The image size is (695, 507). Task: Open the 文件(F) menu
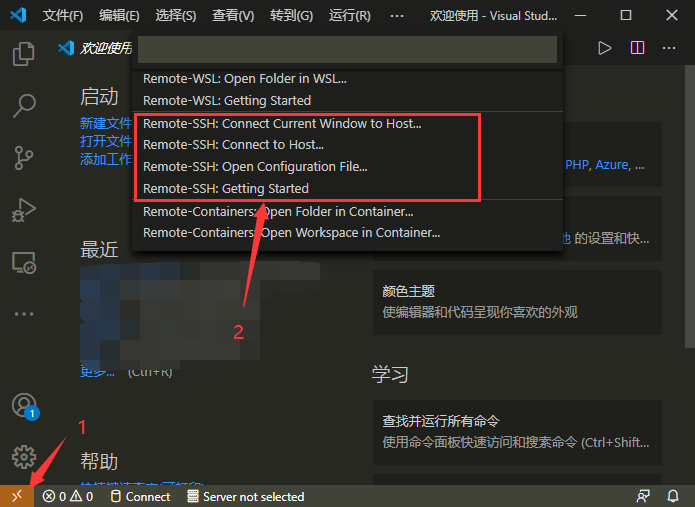(x=62, y=16)
